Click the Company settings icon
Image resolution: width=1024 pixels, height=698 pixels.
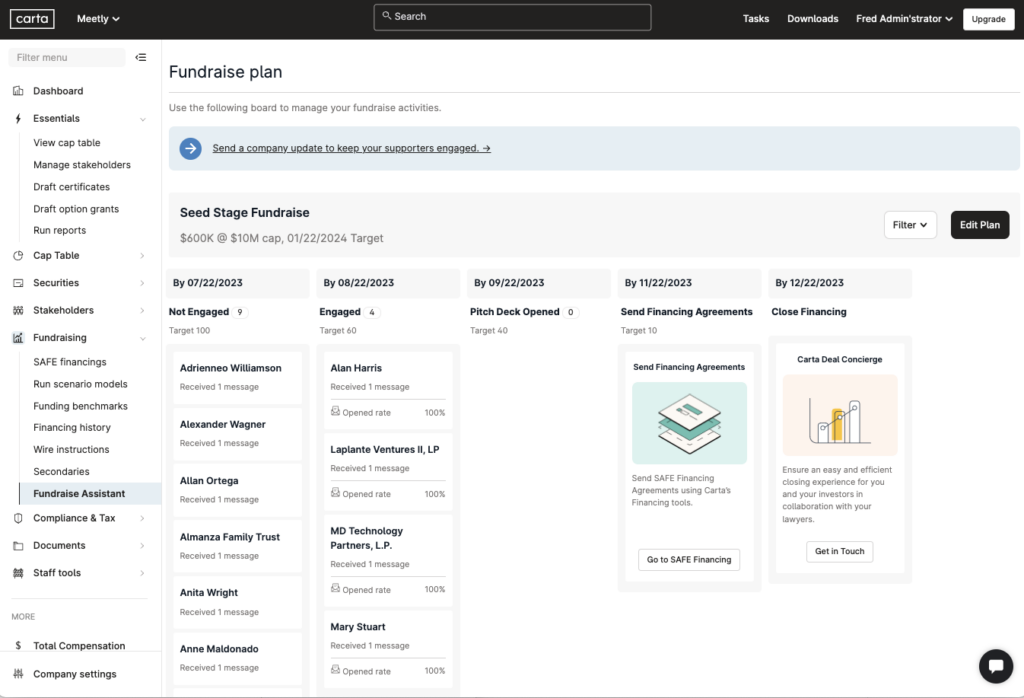tap(18, 673)
